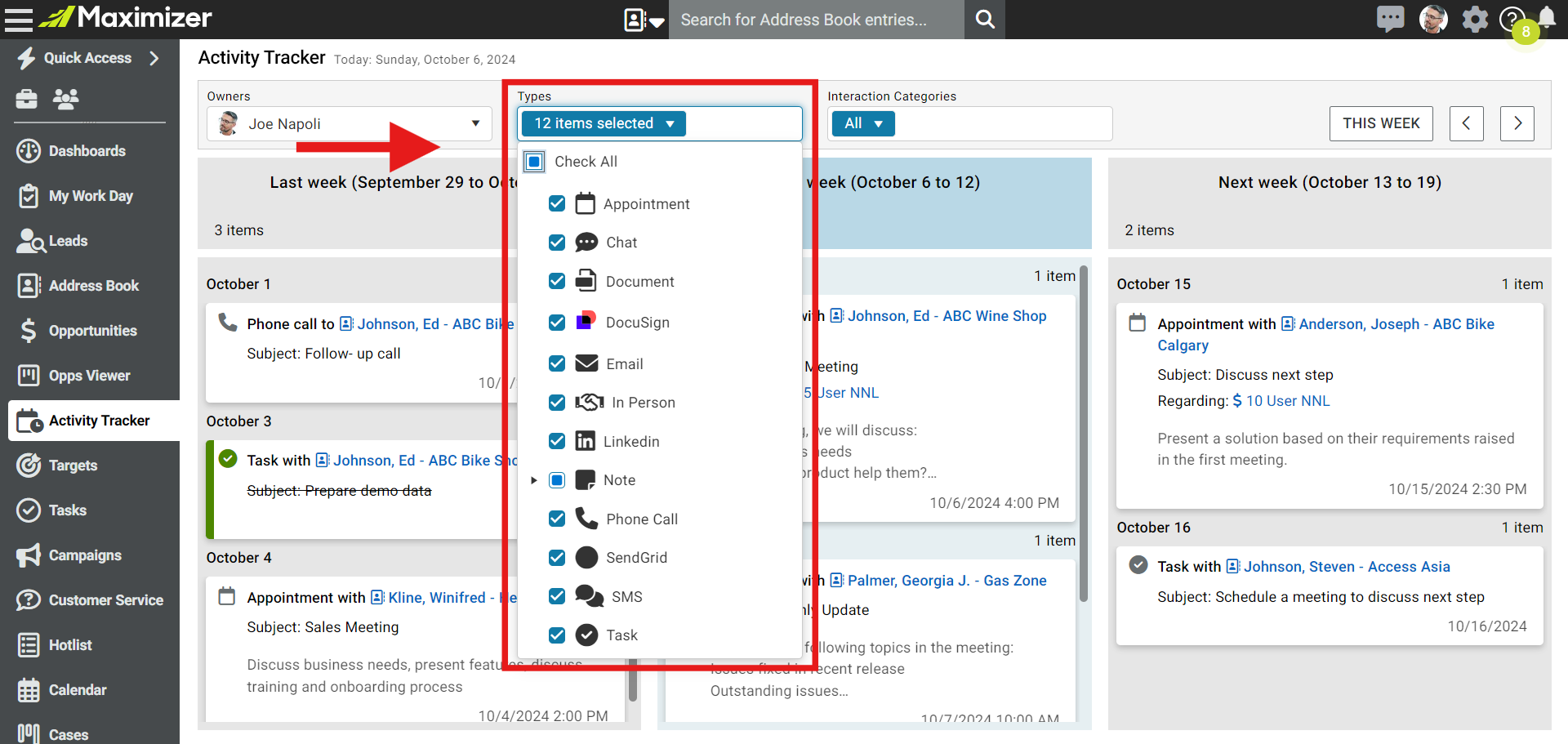Uncheck the In Person type
The height and width of the screenshot is (744, 1568).
click(557, 403)
